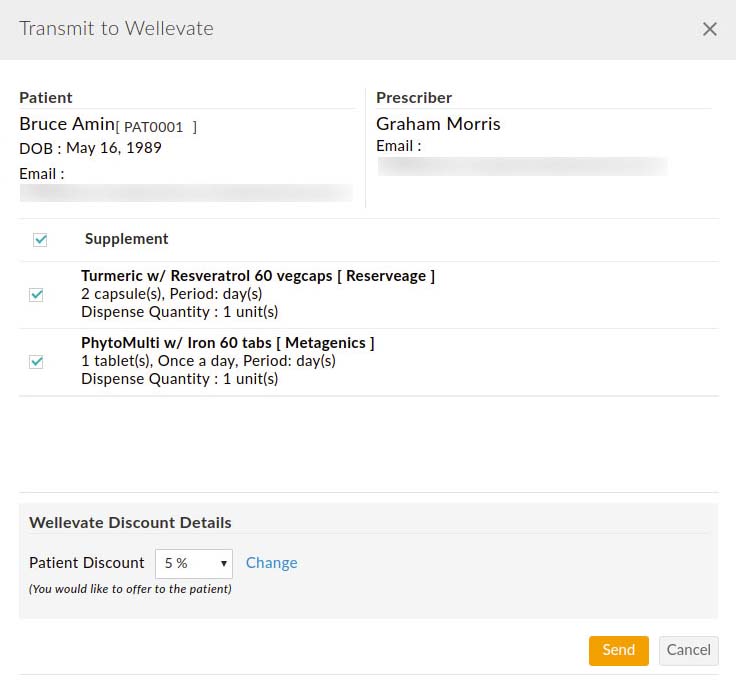736x691 pixels.
Task: Click the Transmit to Wellevate title
Action: 116,28
